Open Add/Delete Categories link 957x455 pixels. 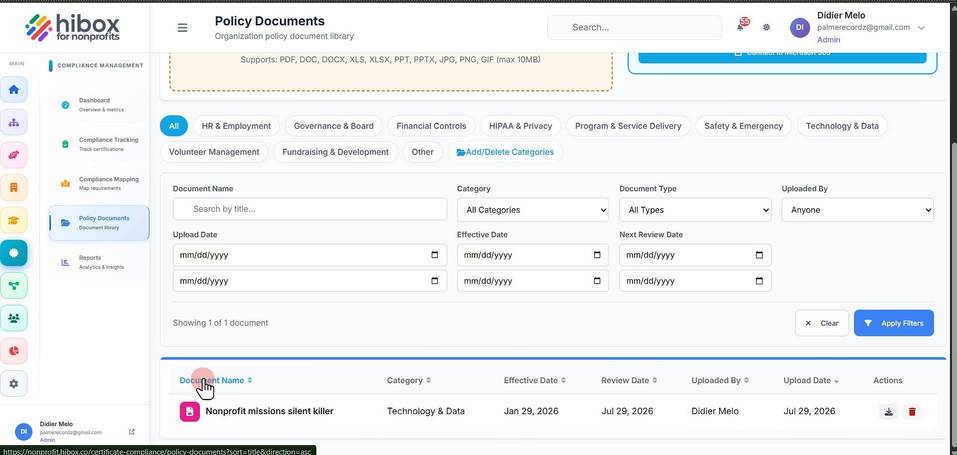(x=505, y=152)
